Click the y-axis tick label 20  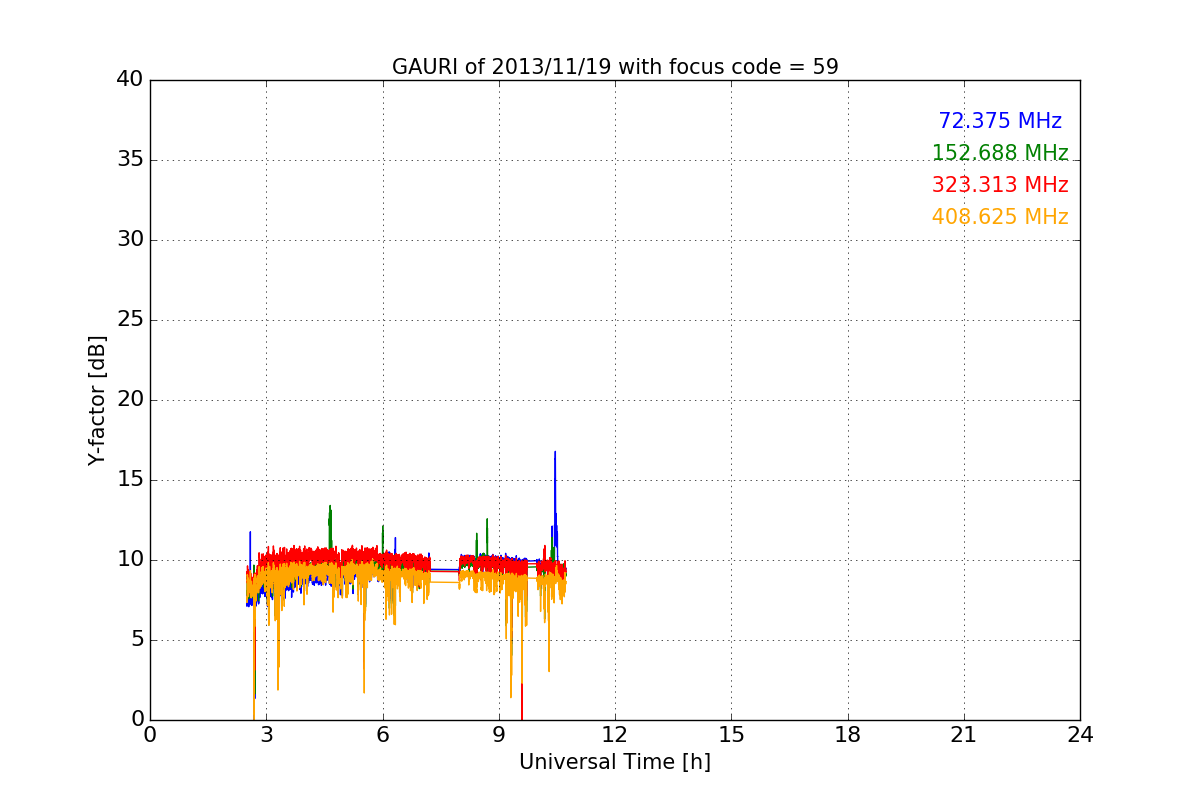coord(130,400)
